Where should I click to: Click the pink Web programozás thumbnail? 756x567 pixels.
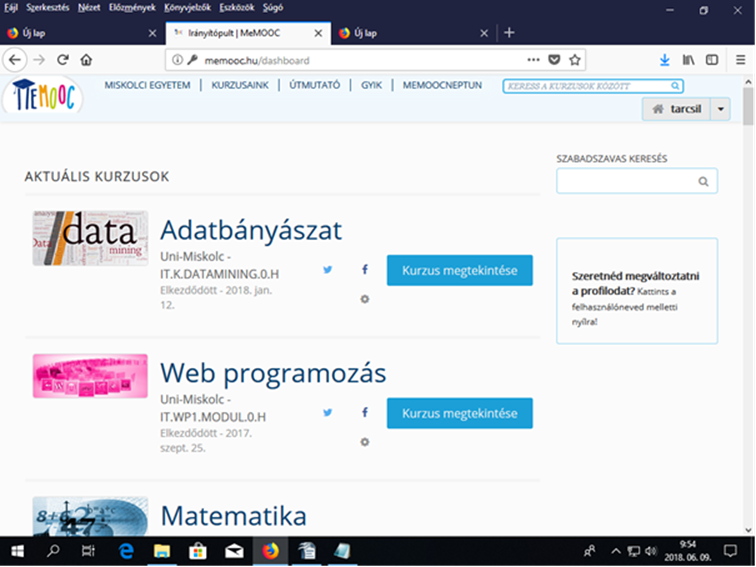tap(90, 376)
